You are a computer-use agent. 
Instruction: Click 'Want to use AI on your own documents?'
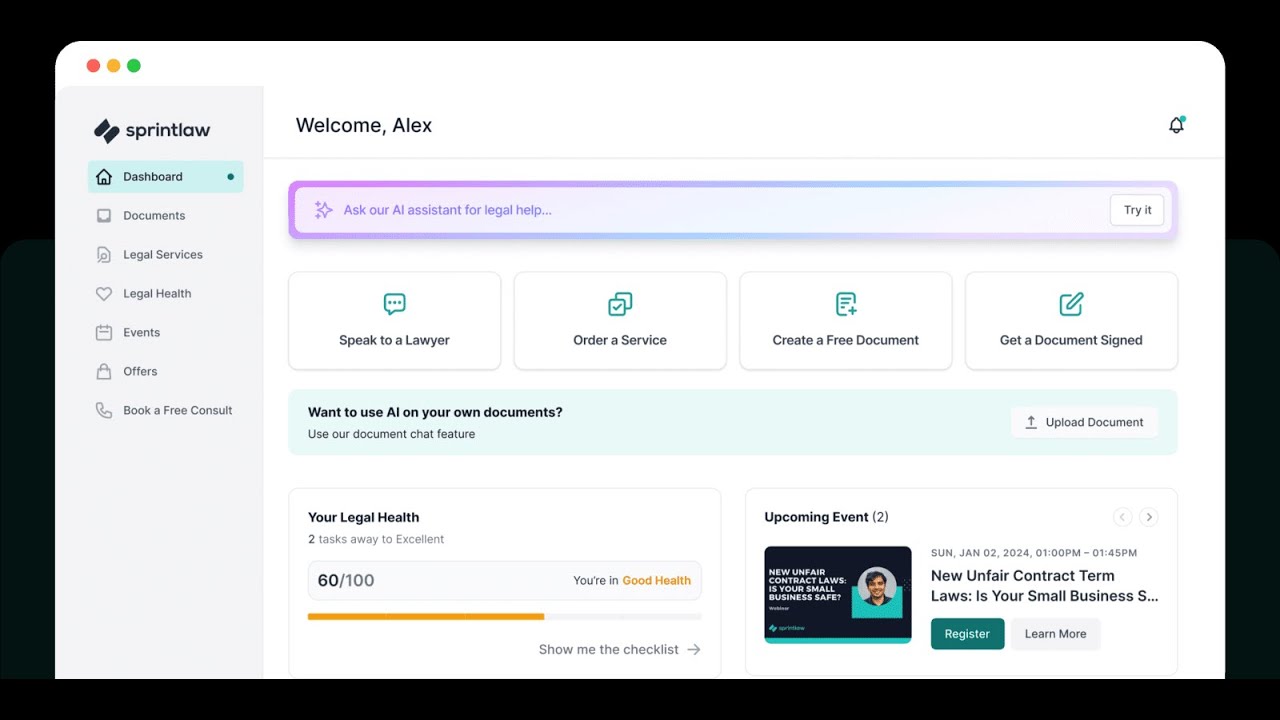(435, 413)
